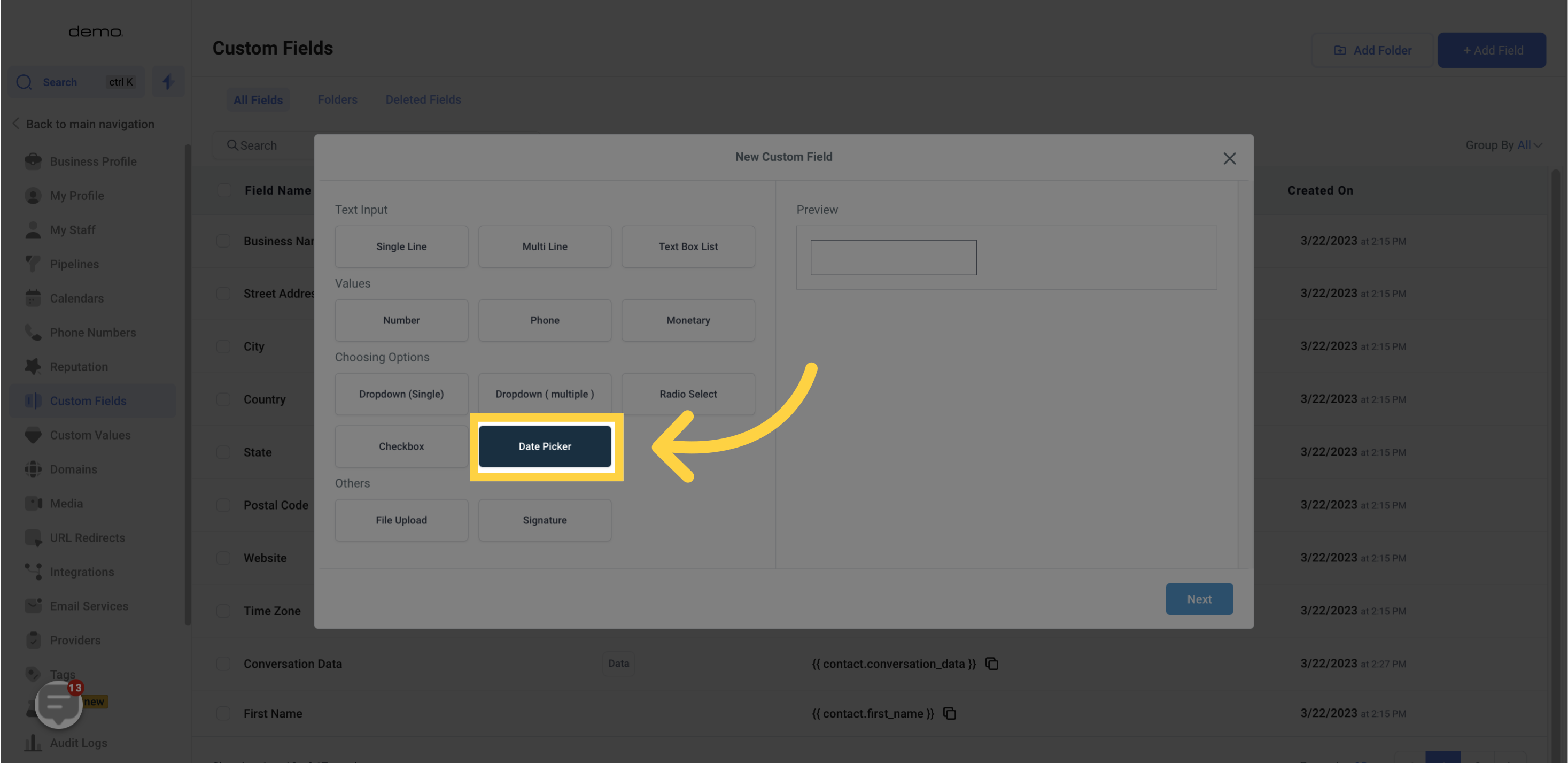
Task: Click the Phone Numbers handset icon
Action: [x=33, y=332]
